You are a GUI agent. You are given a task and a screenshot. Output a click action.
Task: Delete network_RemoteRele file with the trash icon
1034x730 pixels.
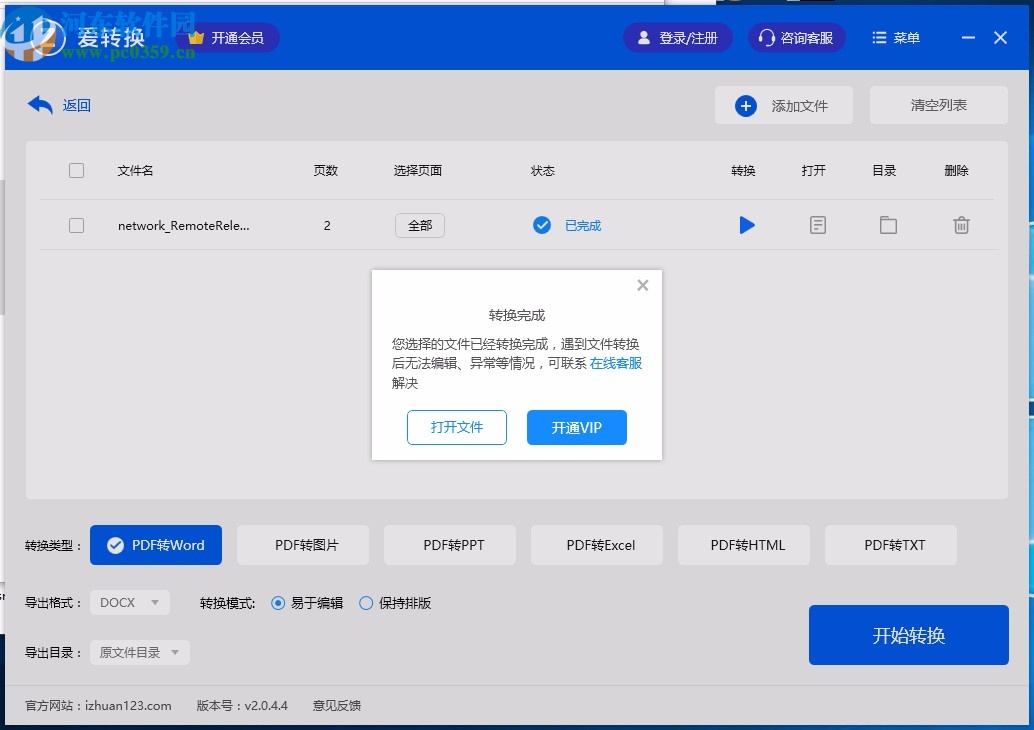[961, 225]
